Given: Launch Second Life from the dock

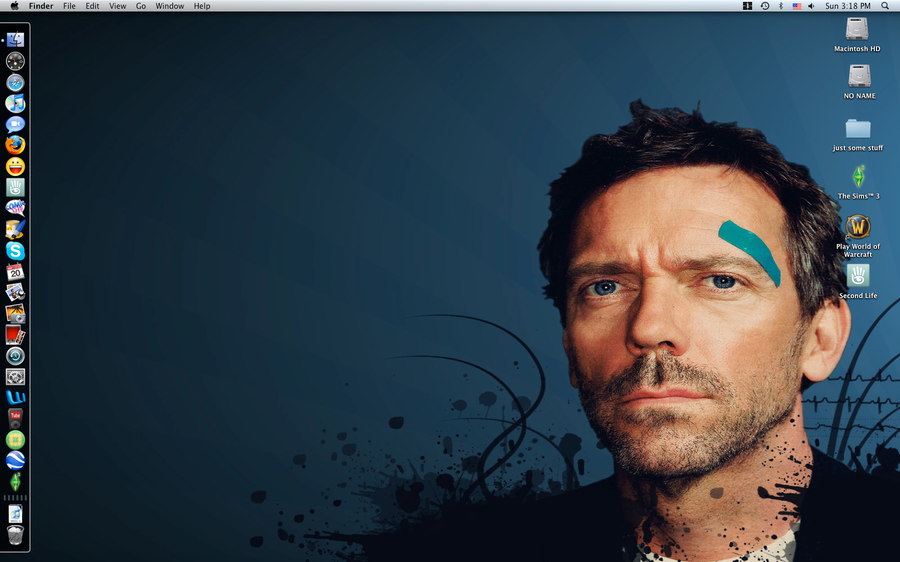Looking at the screenshot, I should point(15,187).
